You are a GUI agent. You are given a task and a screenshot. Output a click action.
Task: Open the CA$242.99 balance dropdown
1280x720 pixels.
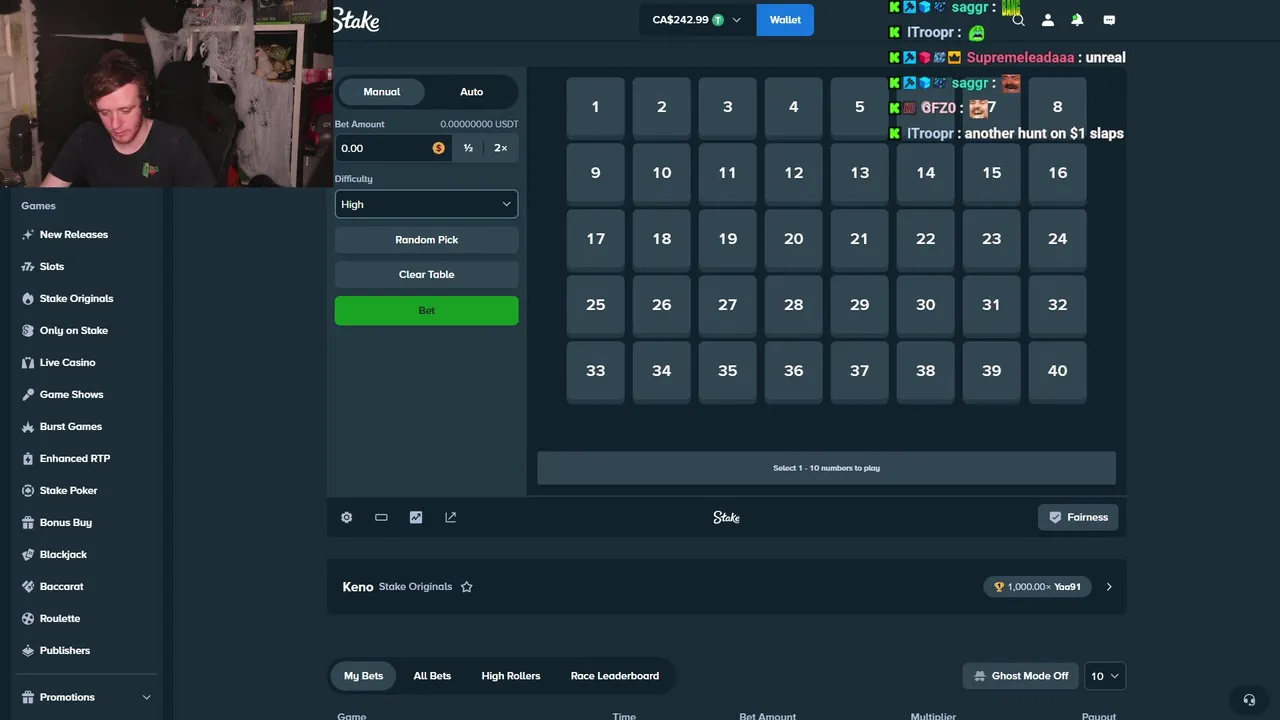point(697,20)
